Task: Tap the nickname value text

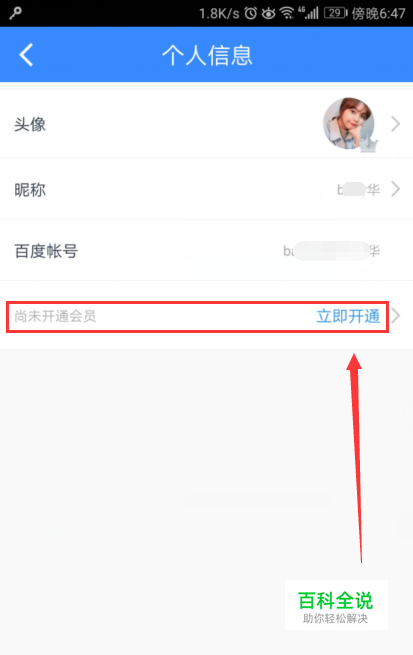Action: pos(358,190)
